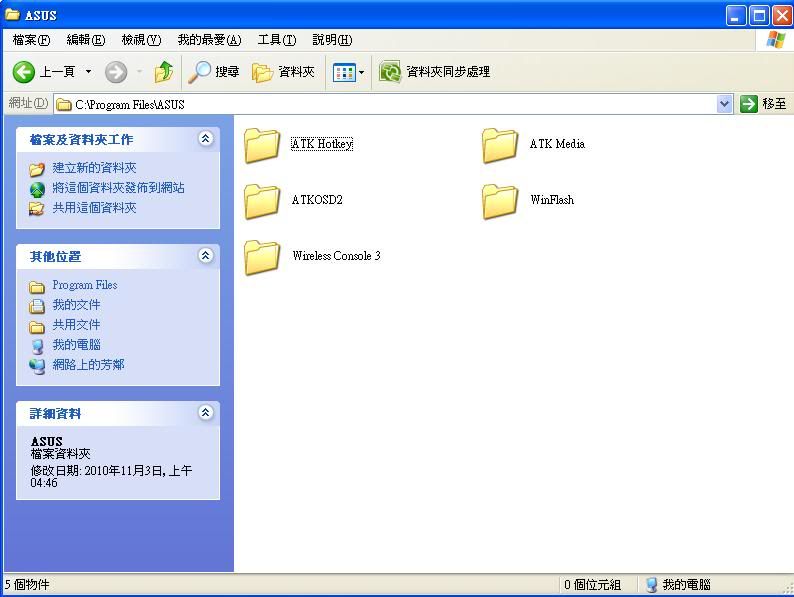Click the 移至 Go button
Image resolution: width=794 pixels, height=597 pixels.
click(x=763, y=104)
